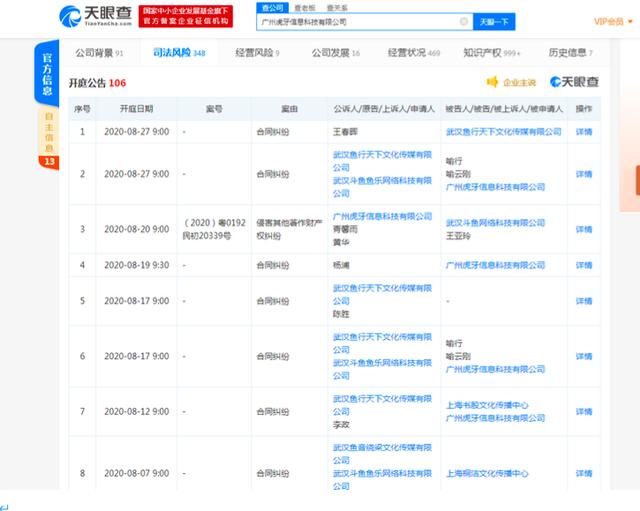Image resolution: width=640 pixels, height=511 pixels.
Task: Open defendant 武汉斗鱼网络科技有限公司 in row 3
Action: [496, 223]
